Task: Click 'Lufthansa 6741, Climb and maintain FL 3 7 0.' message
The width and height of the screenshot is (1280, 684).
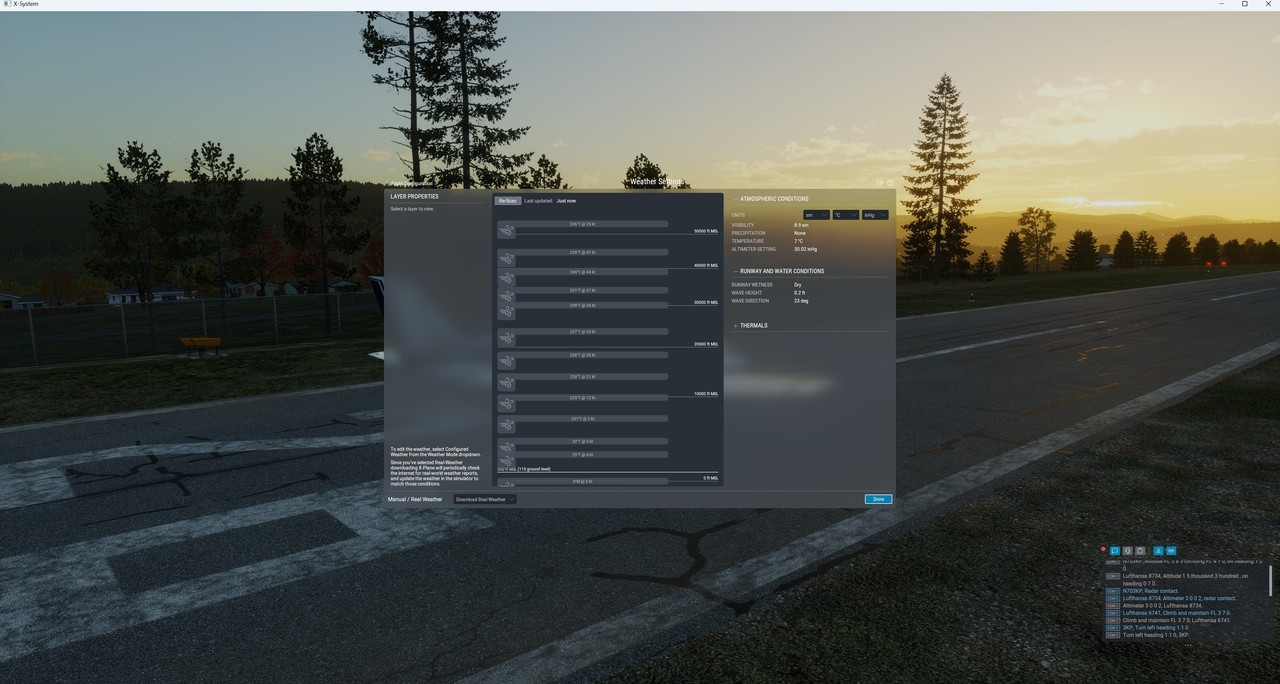Action: (x=1177, y=613)
